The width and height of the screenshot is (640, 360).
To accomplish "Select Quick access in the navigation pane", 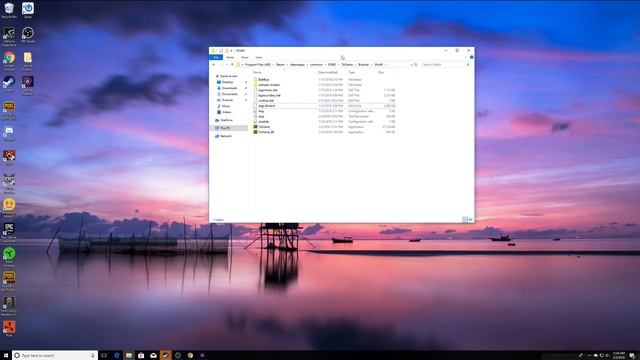I will (x=229, y=76).
